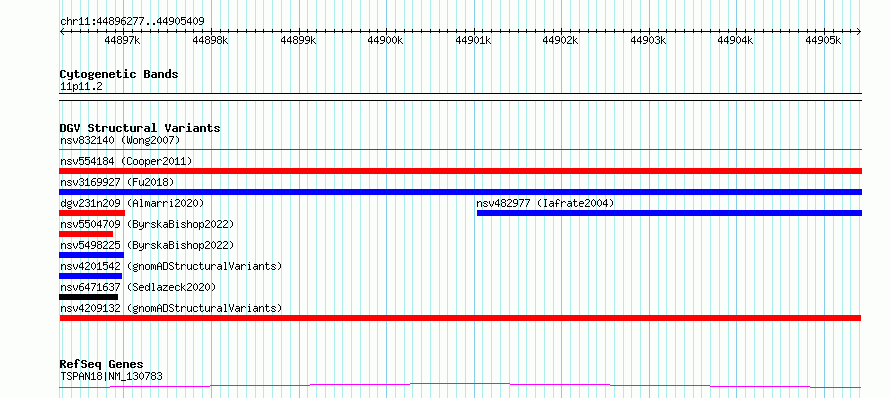Open nsv4201542 (gnomADStructuralVariants) label
This screenshot has height=398, width=890.
171,266
